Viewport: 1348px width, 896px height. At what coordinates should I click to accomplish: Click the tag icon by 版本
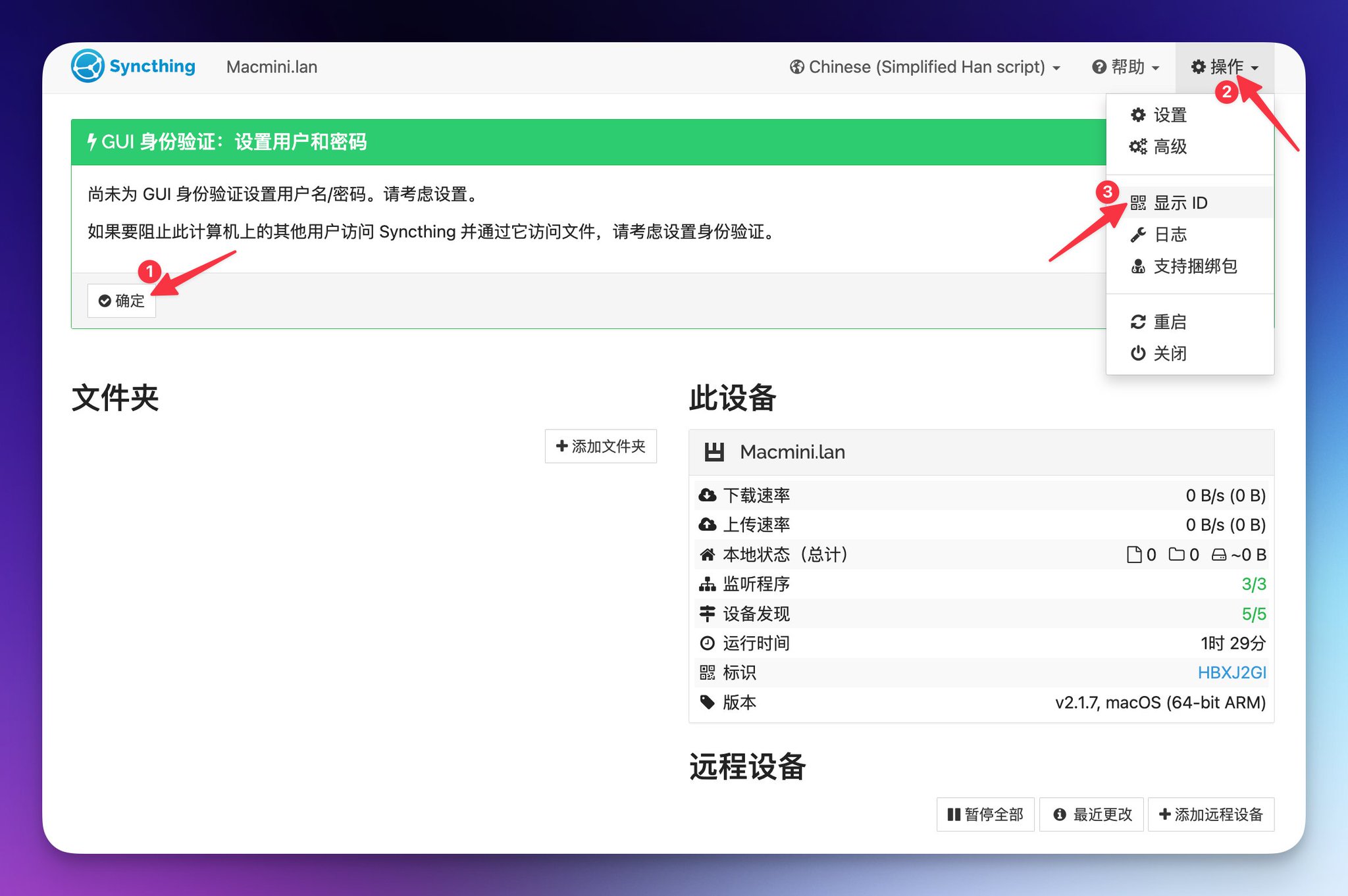(708, 703)
